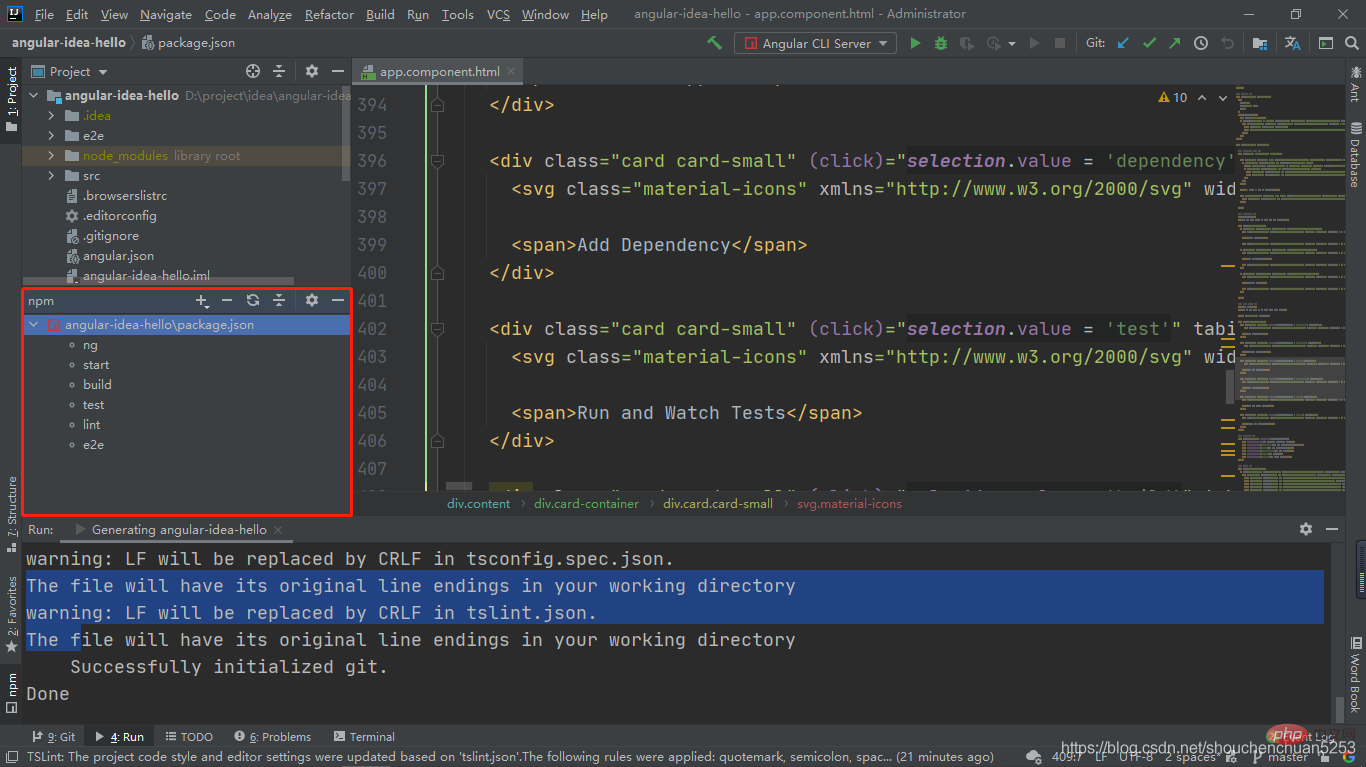Click the Build Project hammer icon
Viewport: 1366px width, 767px height.
click(714, 43)
